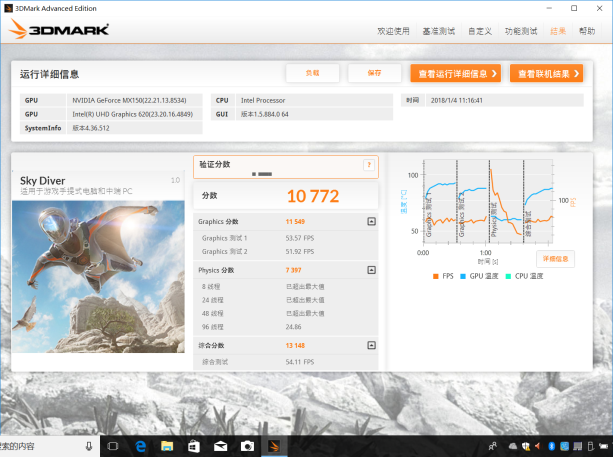
Task: Select the Graphics 测试 1 row
Action: 286,238
